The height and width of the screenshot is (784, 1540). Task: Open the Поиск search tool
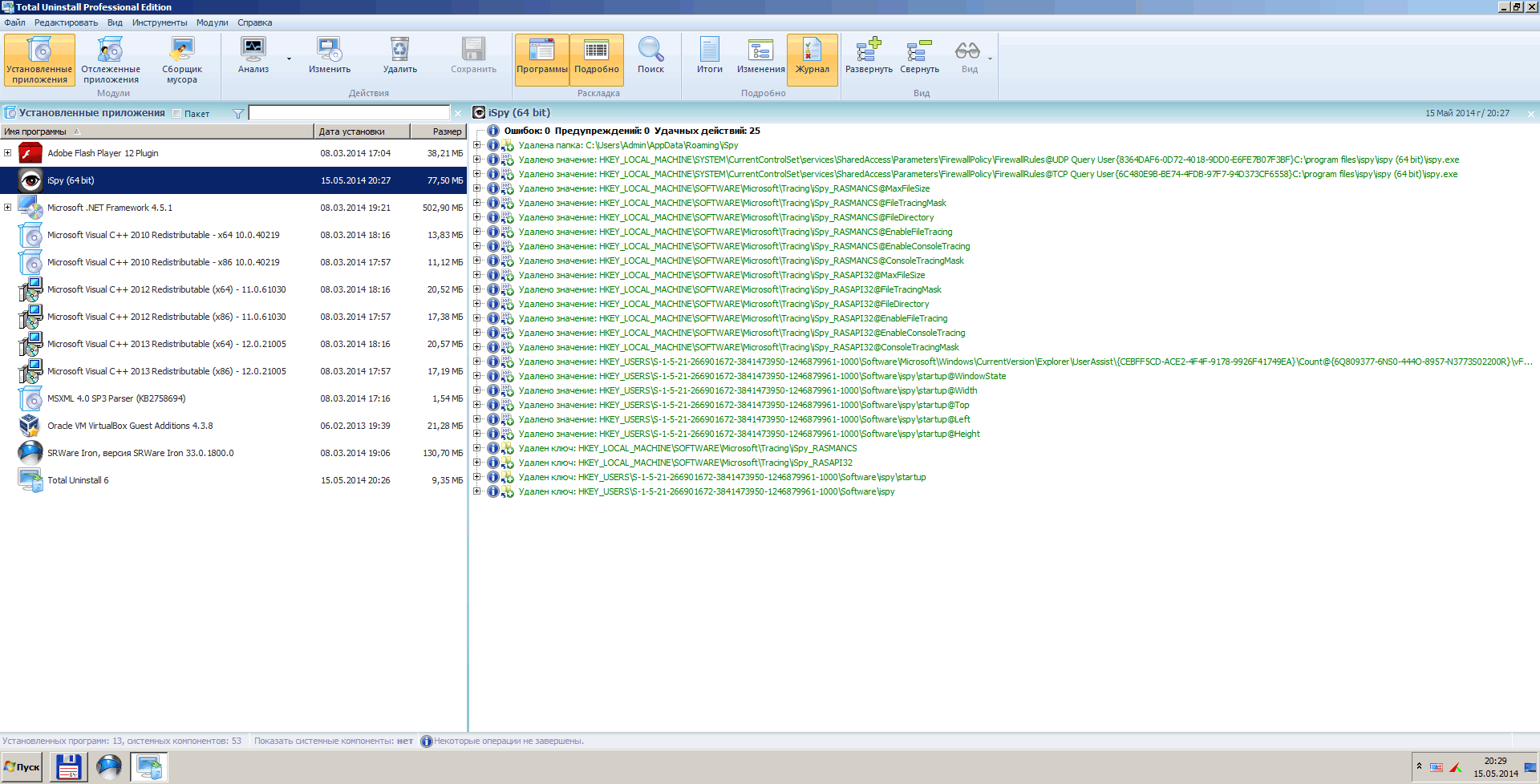click(650, 55)
